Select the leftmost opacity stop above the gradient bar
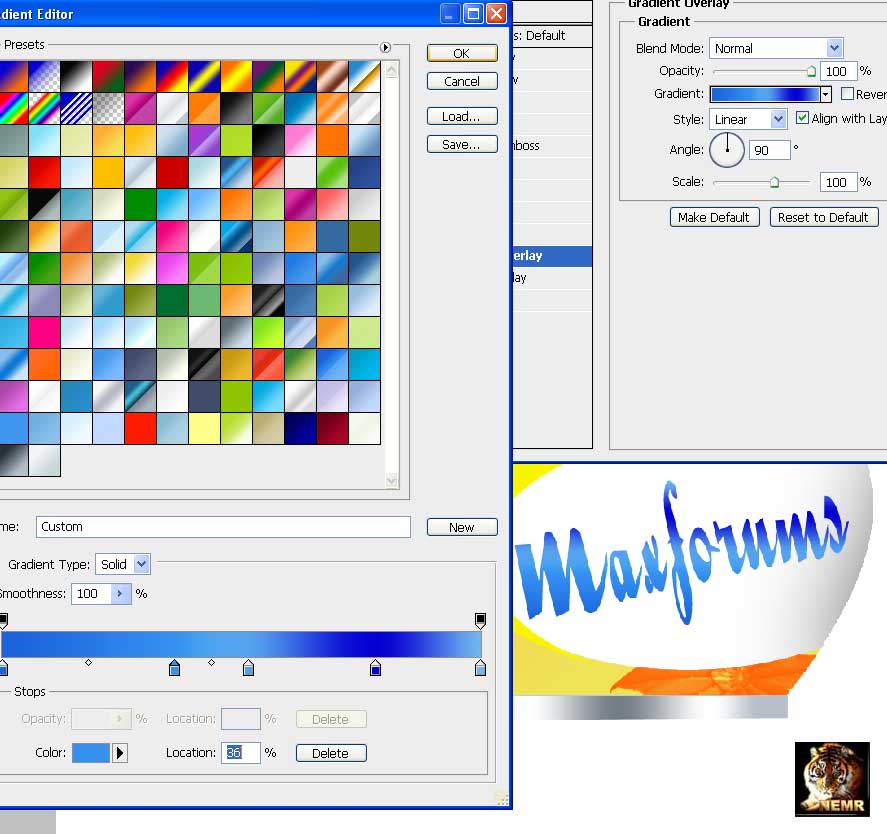The height and width of the screenshot is (834, 887). [3, 621]
